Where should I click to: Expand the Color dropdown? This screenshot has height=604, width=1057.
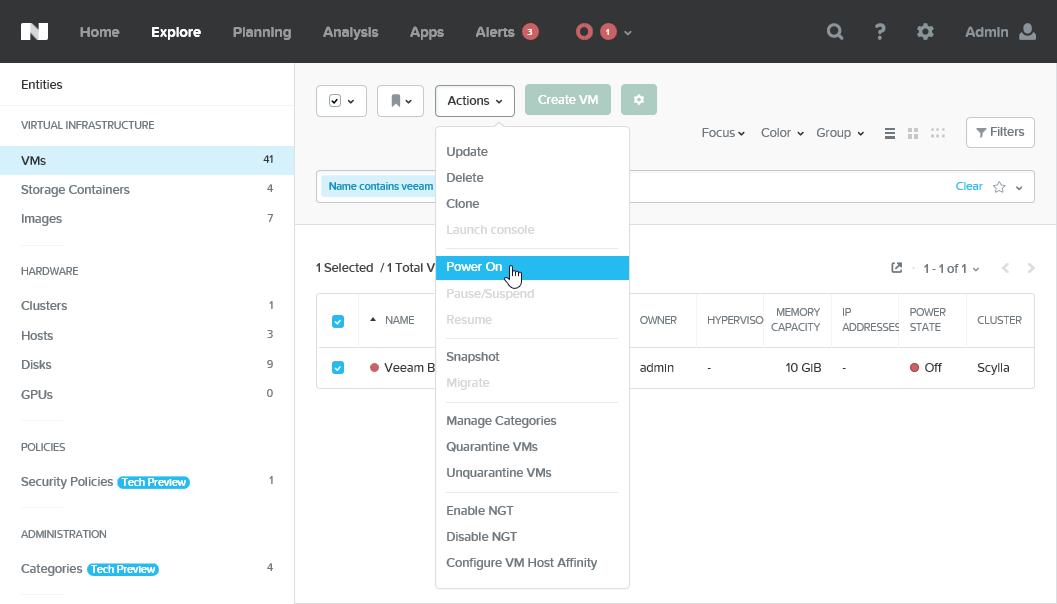click(781, 132)
